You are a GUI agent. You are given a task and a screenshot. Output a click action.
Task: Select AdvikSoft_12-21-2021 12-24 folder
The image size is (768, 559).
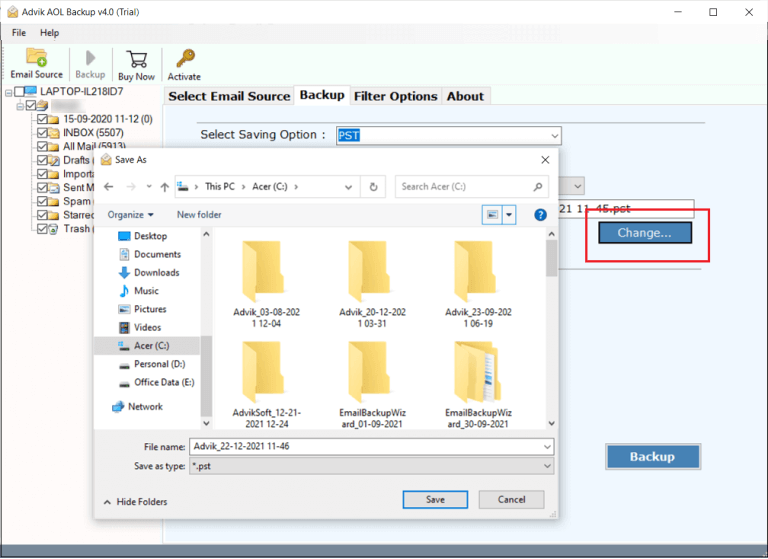266,385
